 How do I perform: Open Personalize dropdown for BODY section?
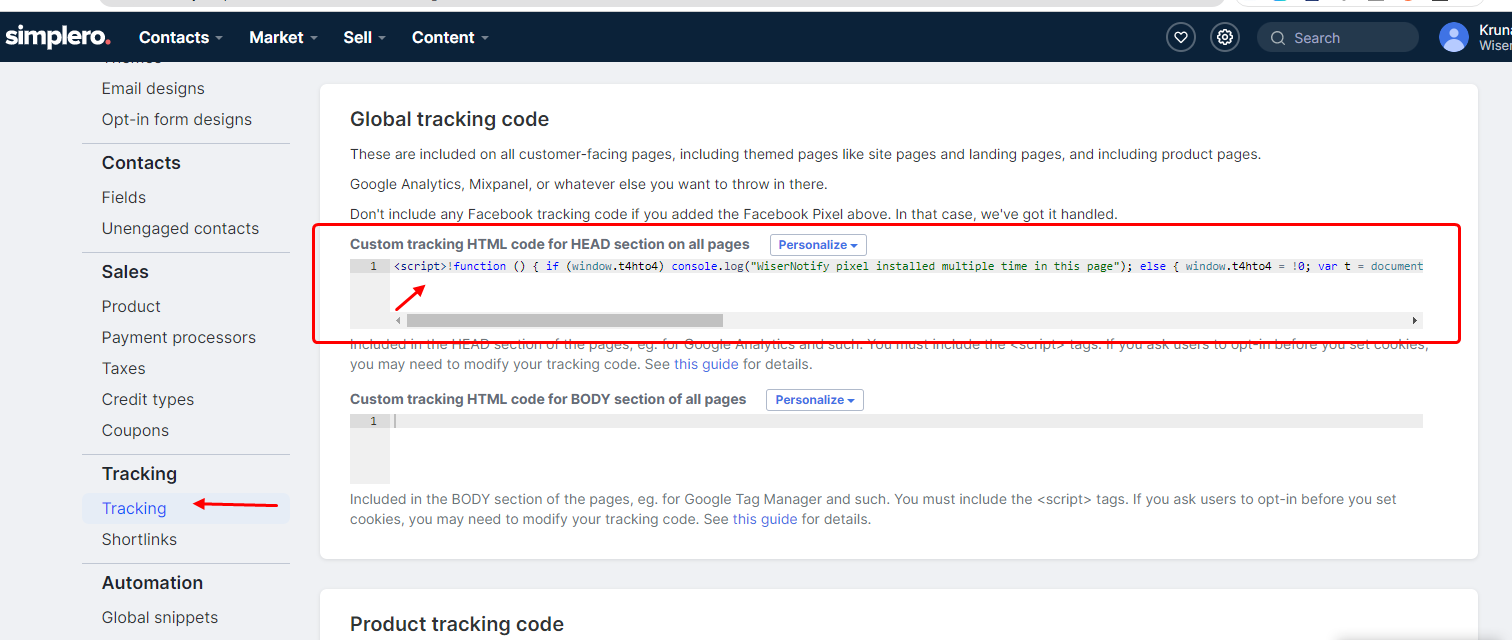tap(815, 400)
